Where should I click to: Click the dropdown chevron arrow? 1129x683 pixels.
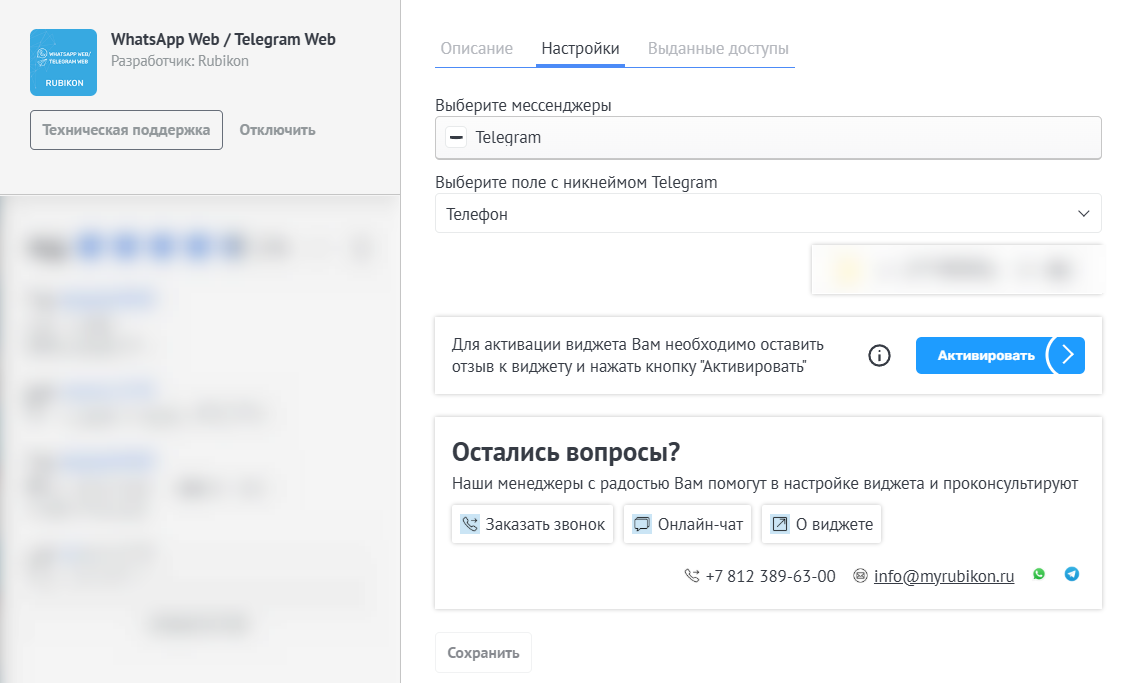pyautogui.click(x=1083, y=214)
